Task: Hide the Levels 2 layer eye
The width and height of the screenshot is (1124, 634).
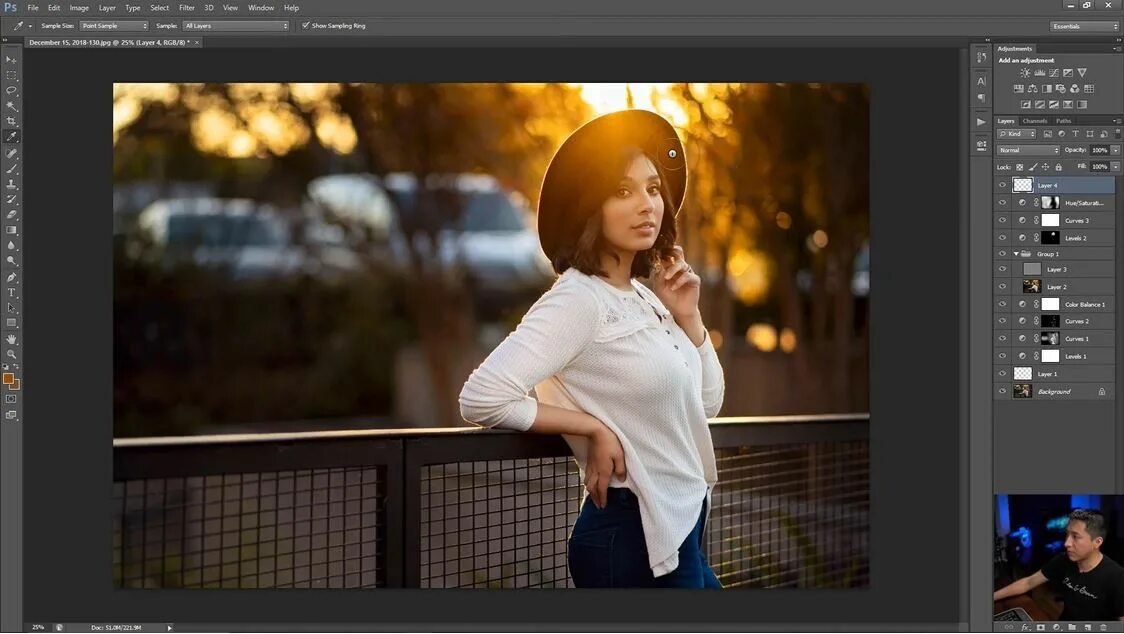Action: pos(1002,237)
